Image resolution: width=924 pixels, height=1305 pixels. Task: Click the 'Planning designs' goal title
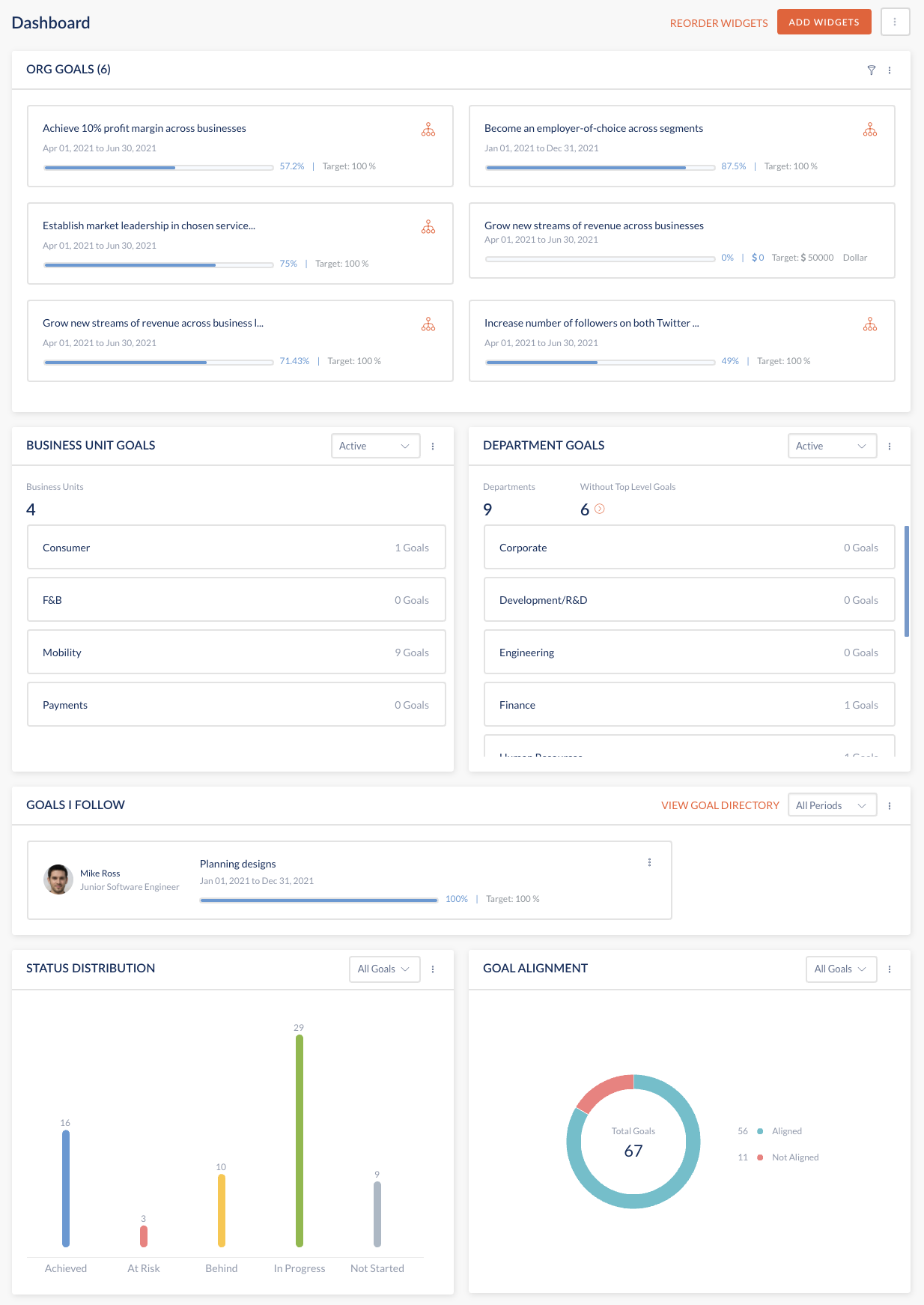point(238,864)
